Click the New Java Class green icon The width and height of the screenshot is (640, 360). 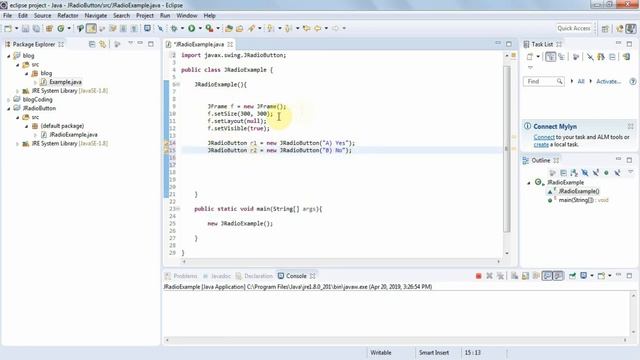(61, 28)
